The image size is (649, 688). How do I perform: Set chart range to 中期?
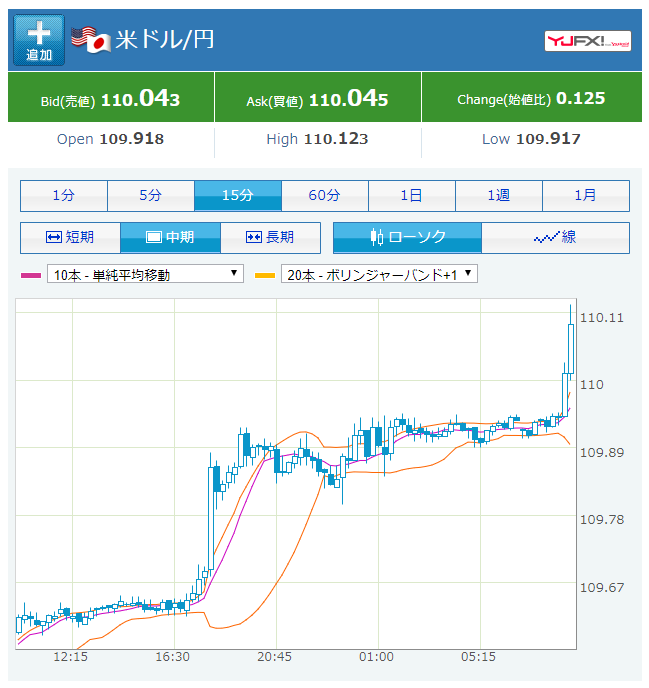click(170, 238)
